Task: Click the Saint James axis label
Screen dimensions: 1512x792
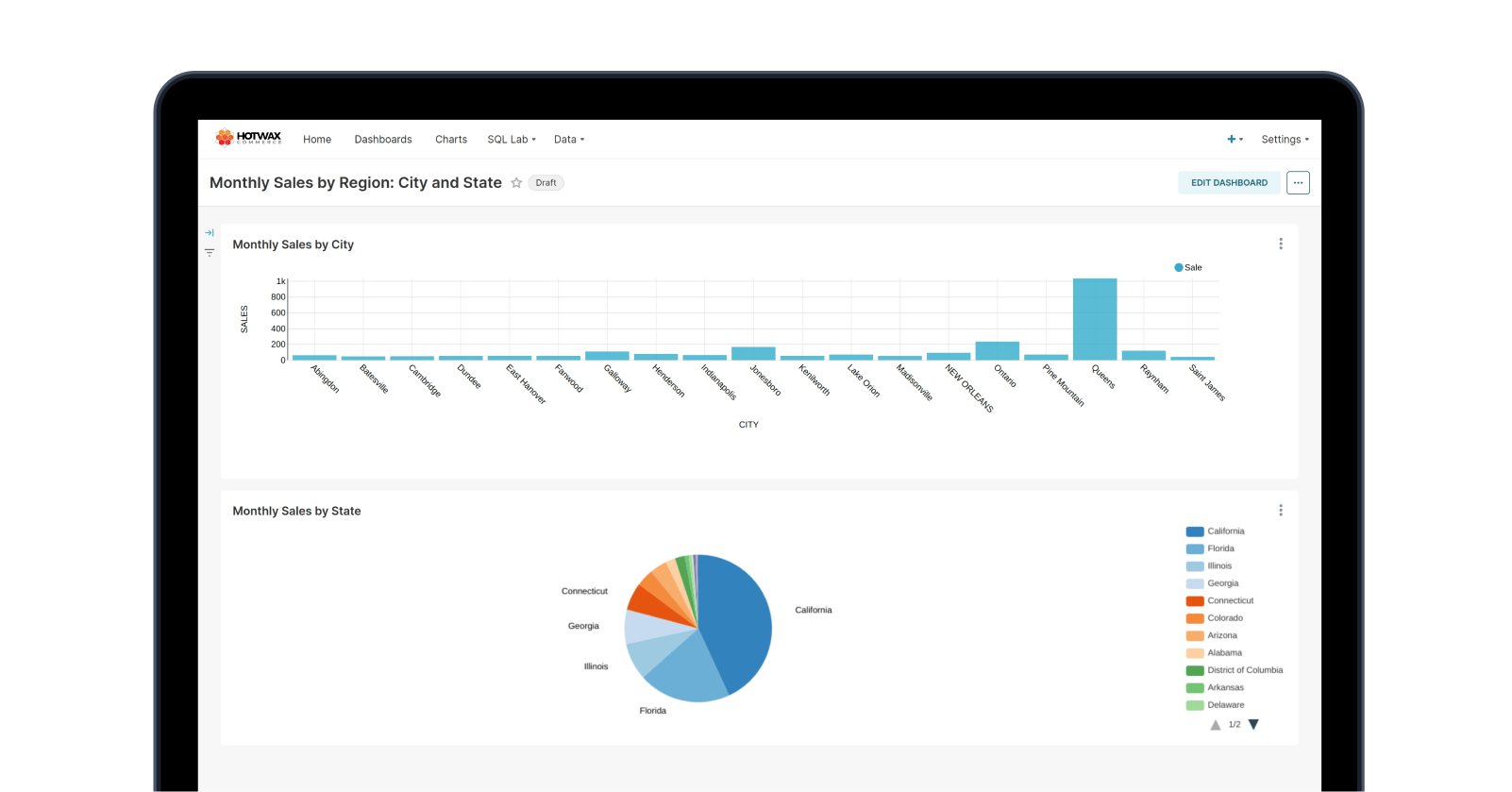Action: (1207, 382)
